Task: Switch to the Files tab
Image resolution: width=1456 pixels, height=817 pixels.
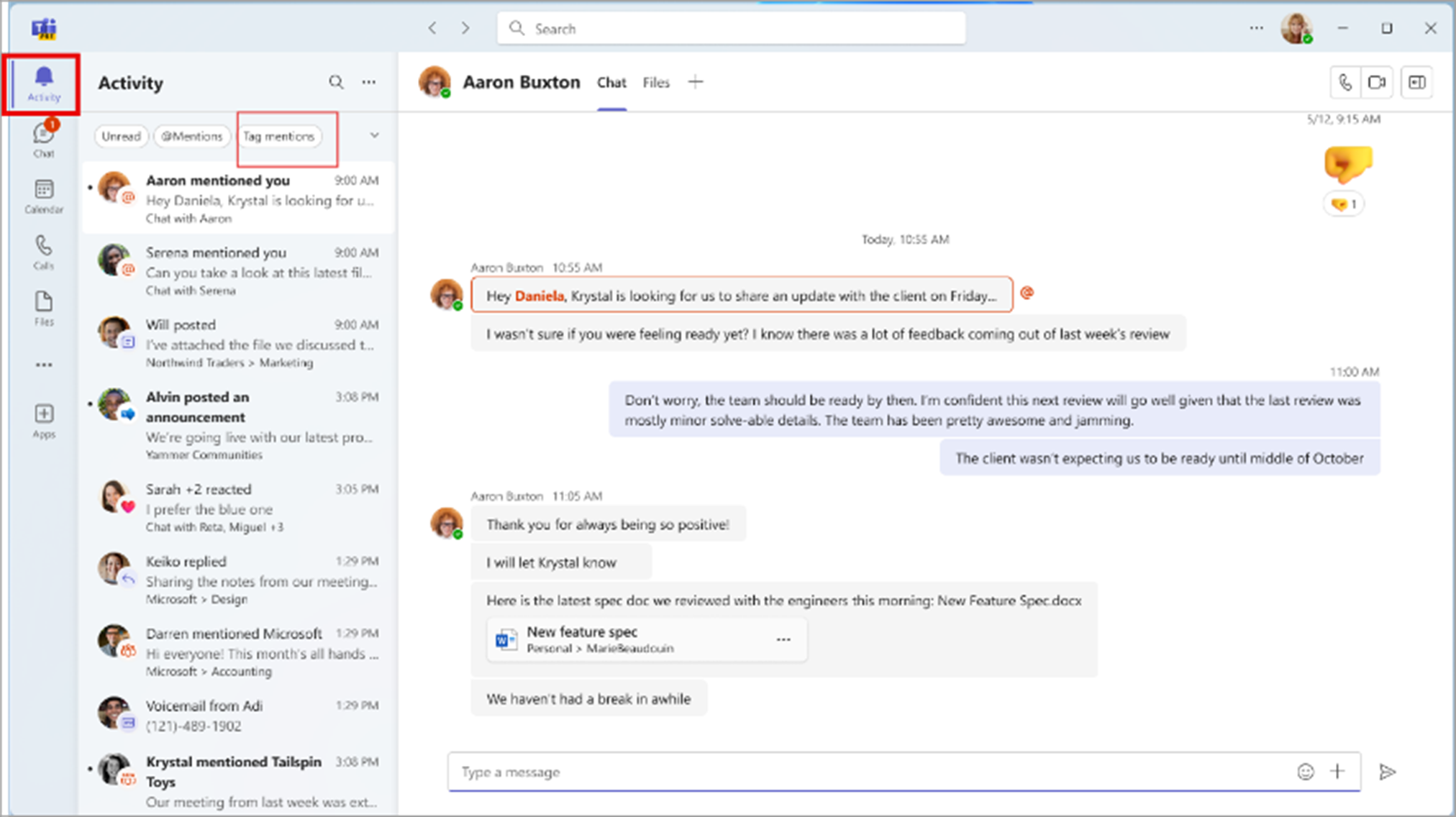Action: pyautogui.click(x=656, y=83)
